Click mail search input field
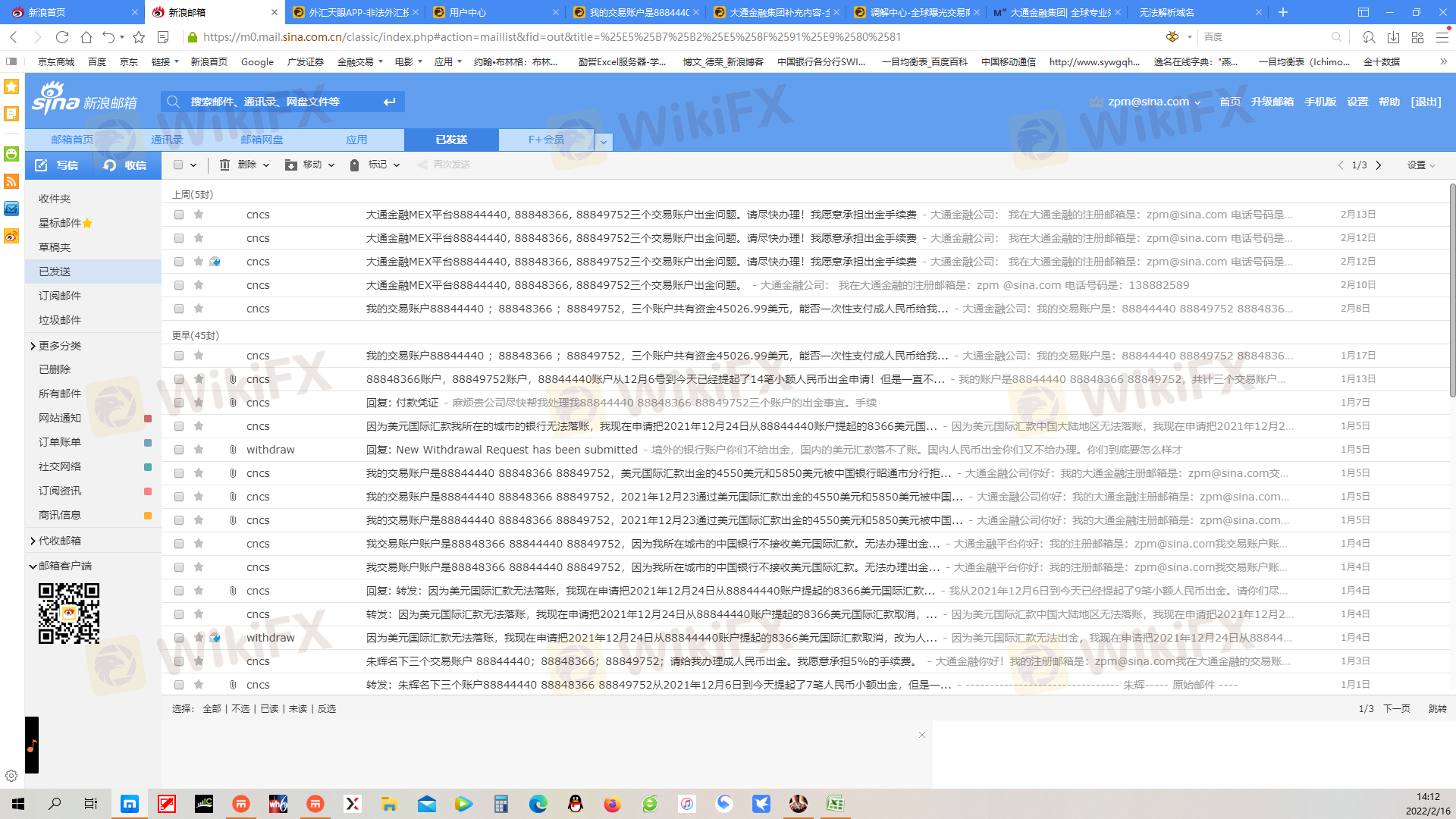The image size is (1456, 819). [x=282, y=102]
